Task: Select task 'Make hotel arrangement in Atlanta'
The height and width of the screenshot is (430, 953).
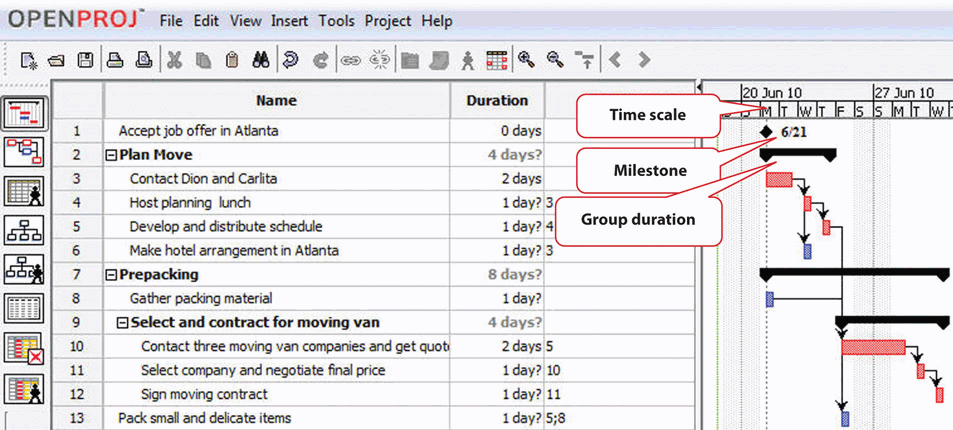Action: click(234, 251)
